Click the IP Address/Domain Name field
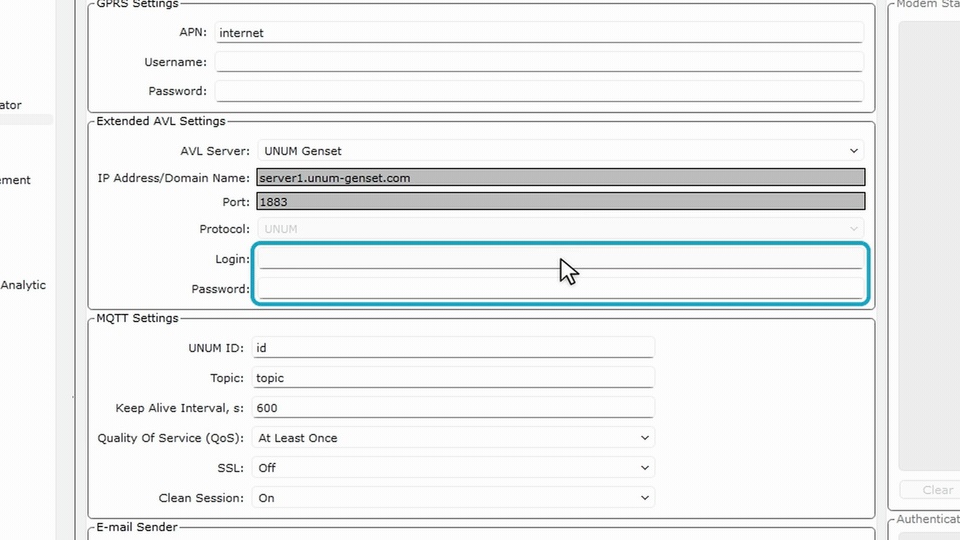The height and width of the screenshot is (540, 960). pos(560,178)
